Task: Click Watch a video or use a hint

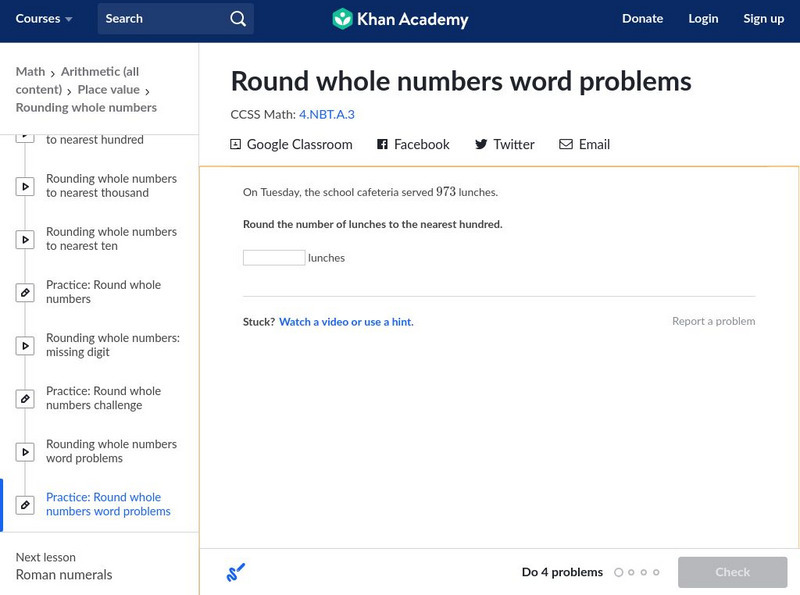Action: tap(346, 322)
